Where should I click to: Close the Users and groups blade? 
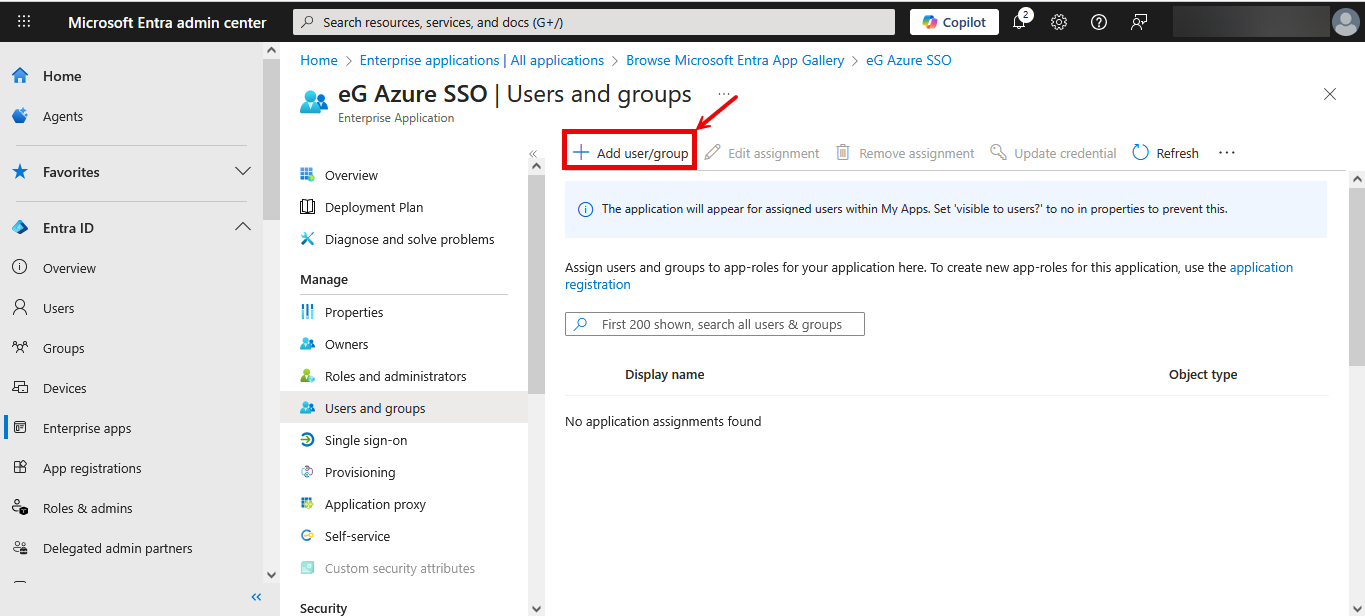point(1329,94)
